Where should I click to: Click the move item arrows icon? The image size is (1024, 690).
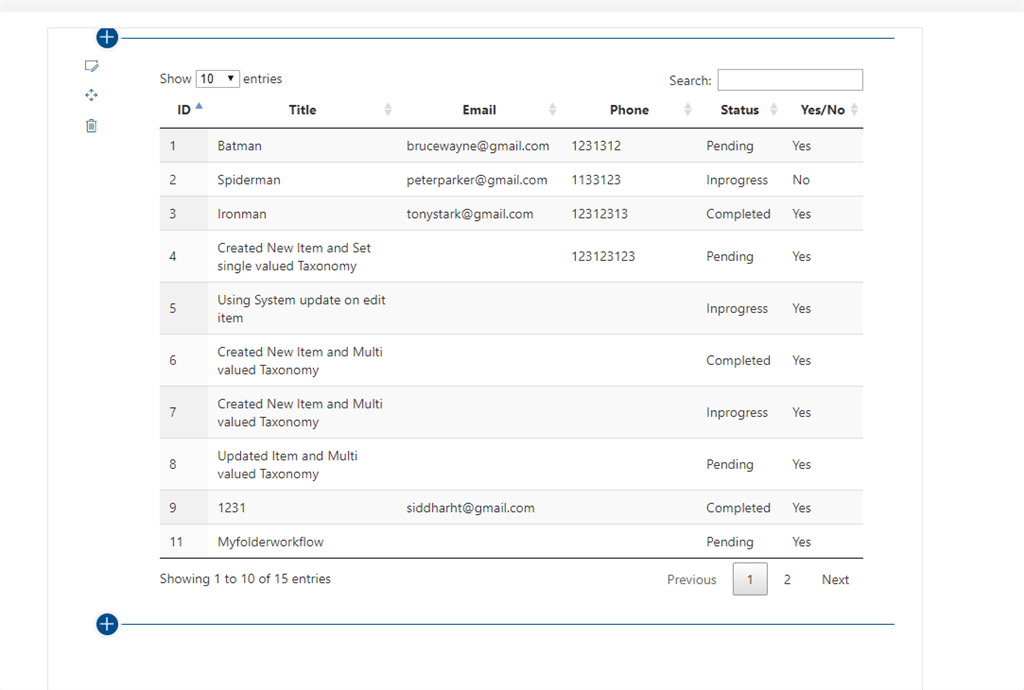[91, 95]
